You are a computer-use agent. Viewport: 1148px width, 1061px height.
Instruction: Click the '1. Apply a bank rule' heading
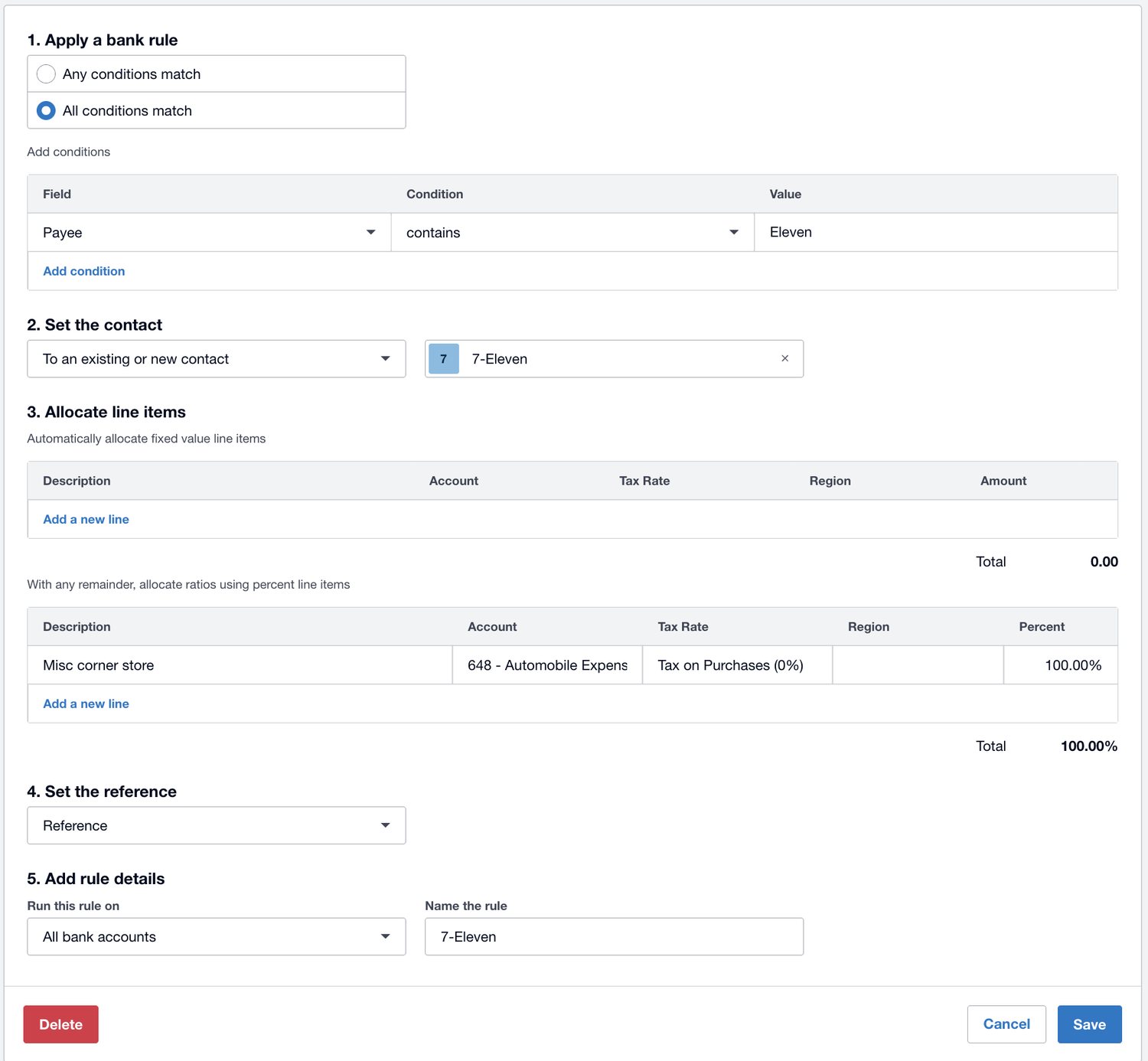pyautogui.click(x=103, y=40)
